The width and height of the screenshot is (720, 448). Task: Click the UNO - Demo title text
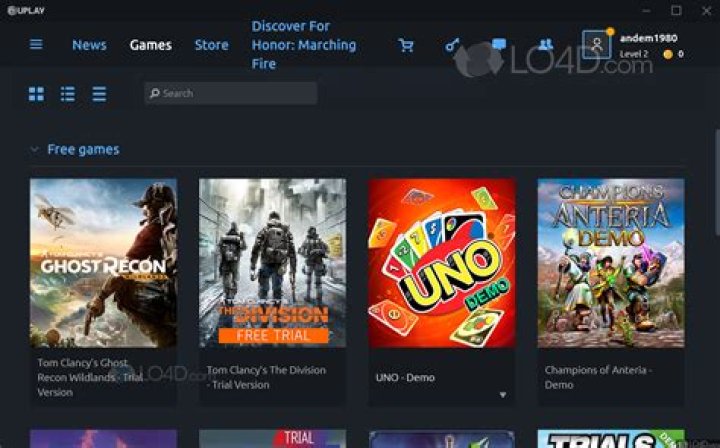(405, 377)
